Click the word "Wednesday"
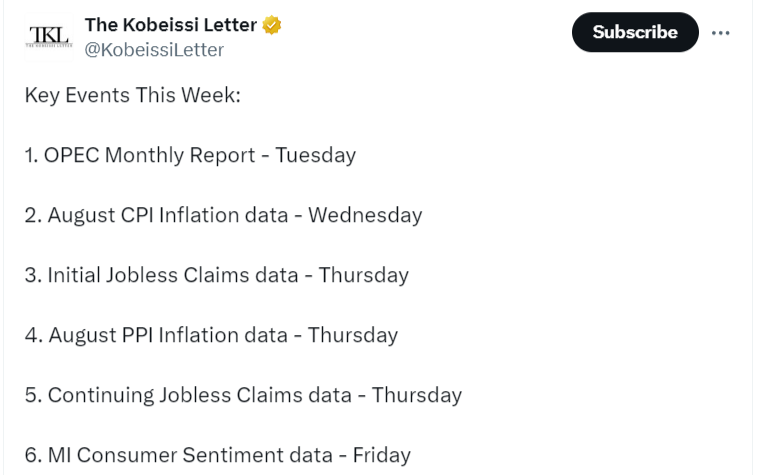 point(365,215)
